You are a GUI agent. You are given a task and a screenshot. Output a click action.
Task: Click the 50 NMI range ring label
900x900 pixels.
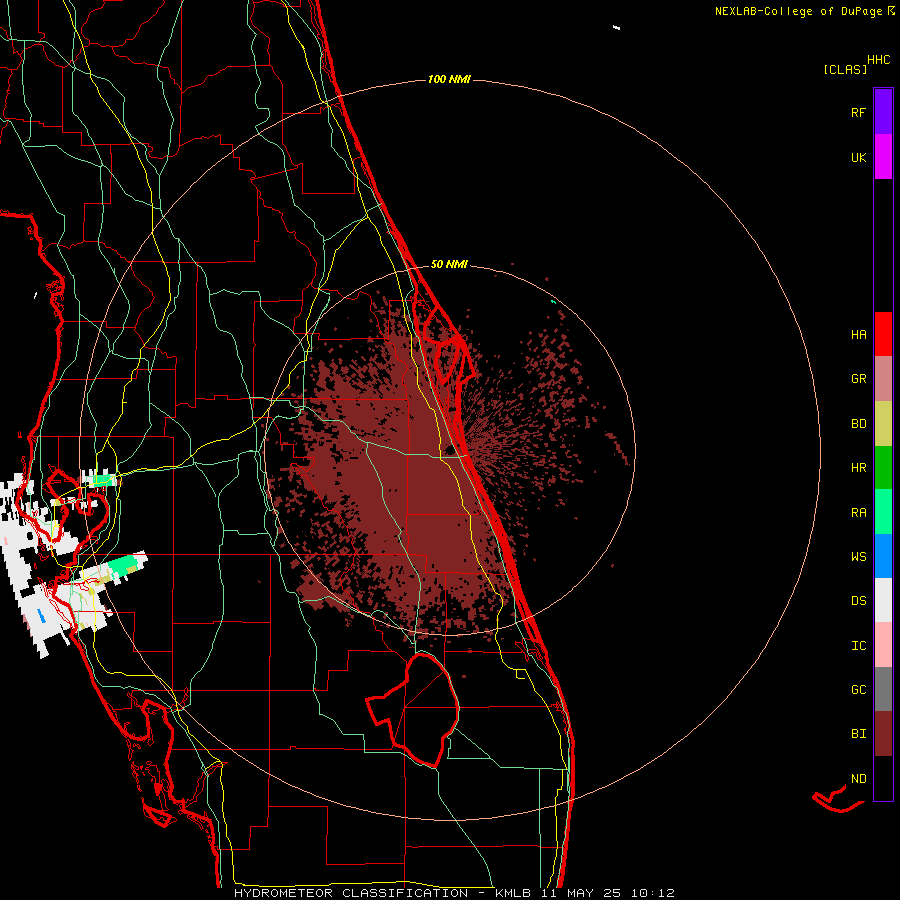(x=449, y=264)
